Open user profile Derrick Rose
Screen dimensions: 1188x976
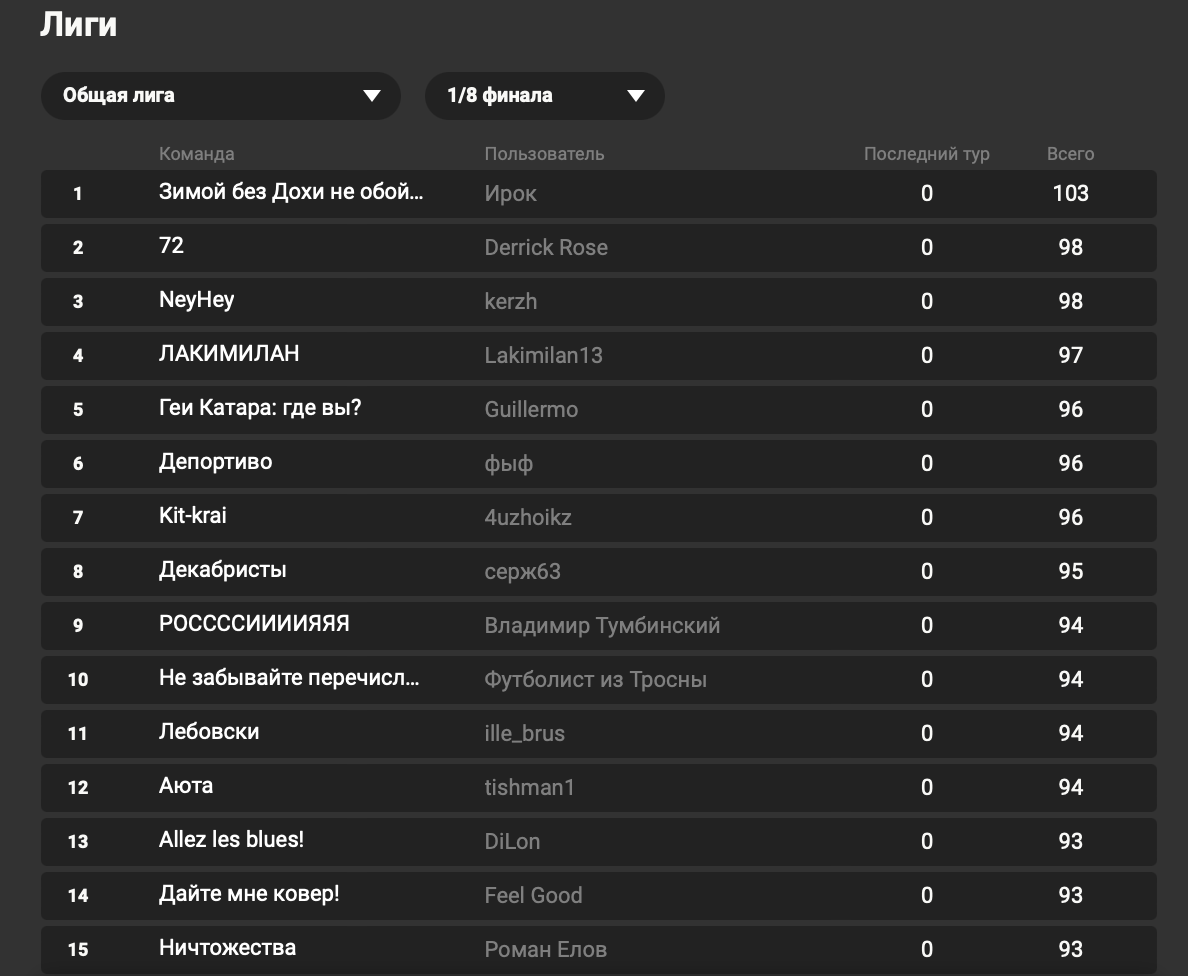pos(546,247)
